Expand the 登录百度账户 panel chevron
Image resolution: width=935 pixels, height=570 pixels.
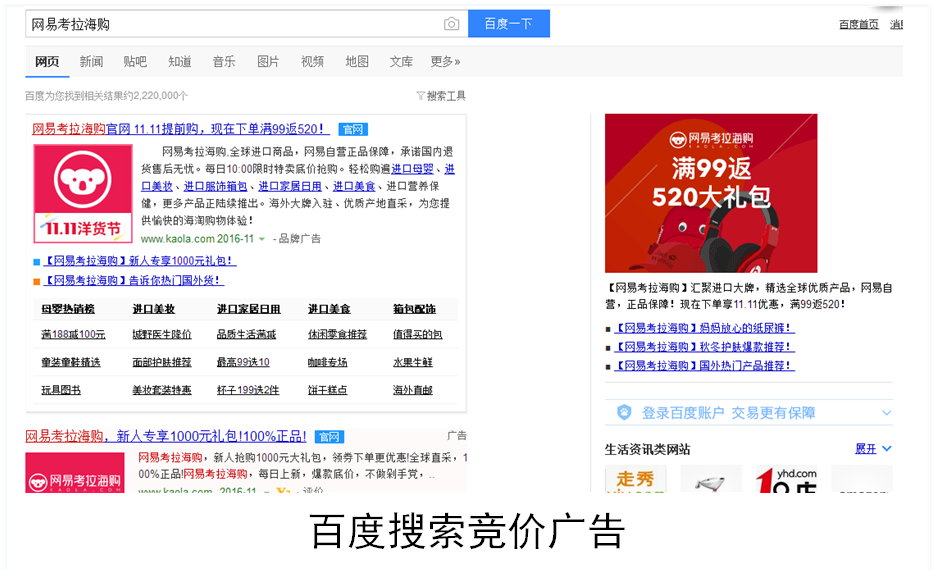[887, 413]
